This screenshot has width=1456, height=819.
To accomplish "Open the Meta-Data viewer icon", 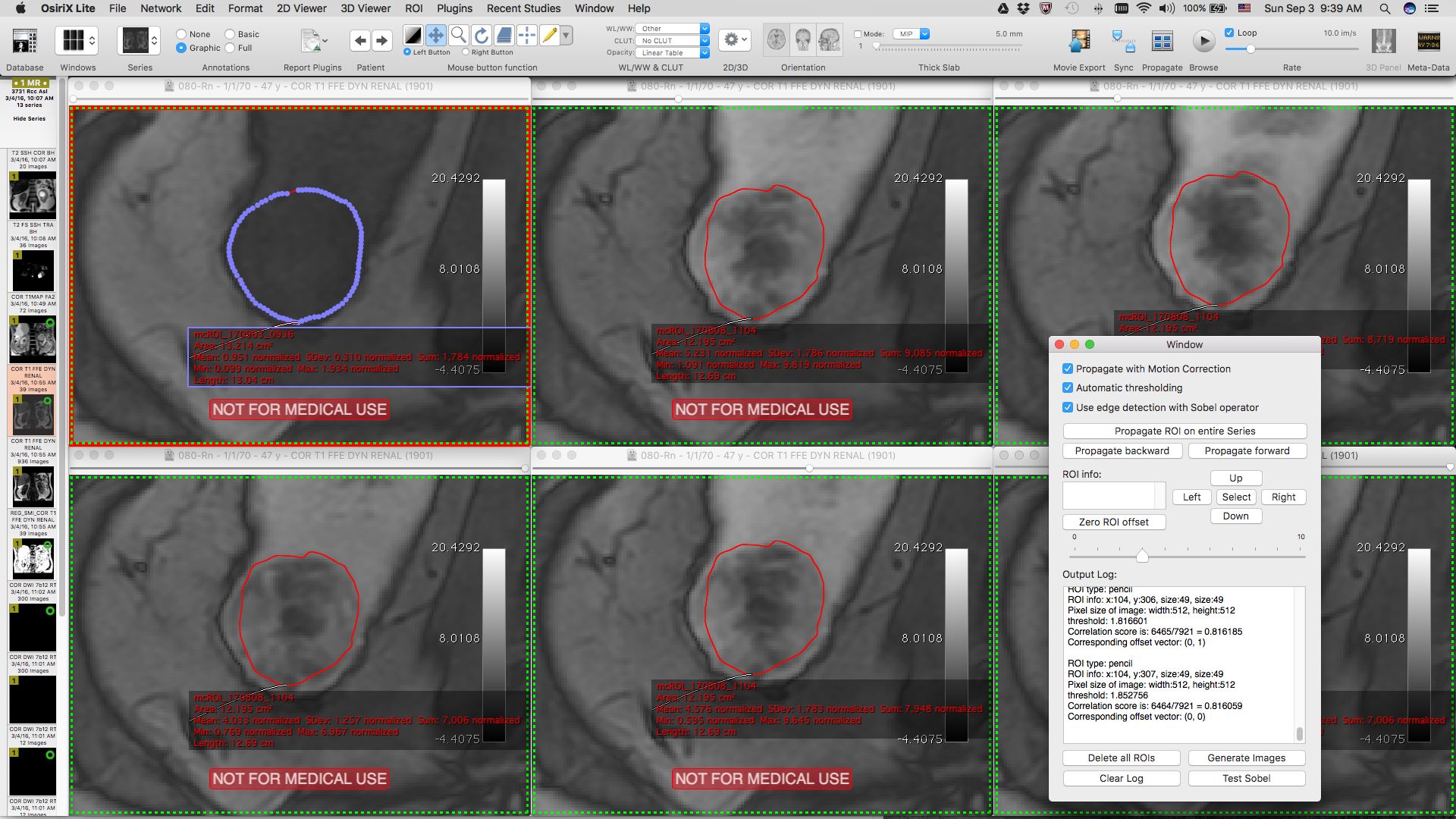I will 1428,40.
